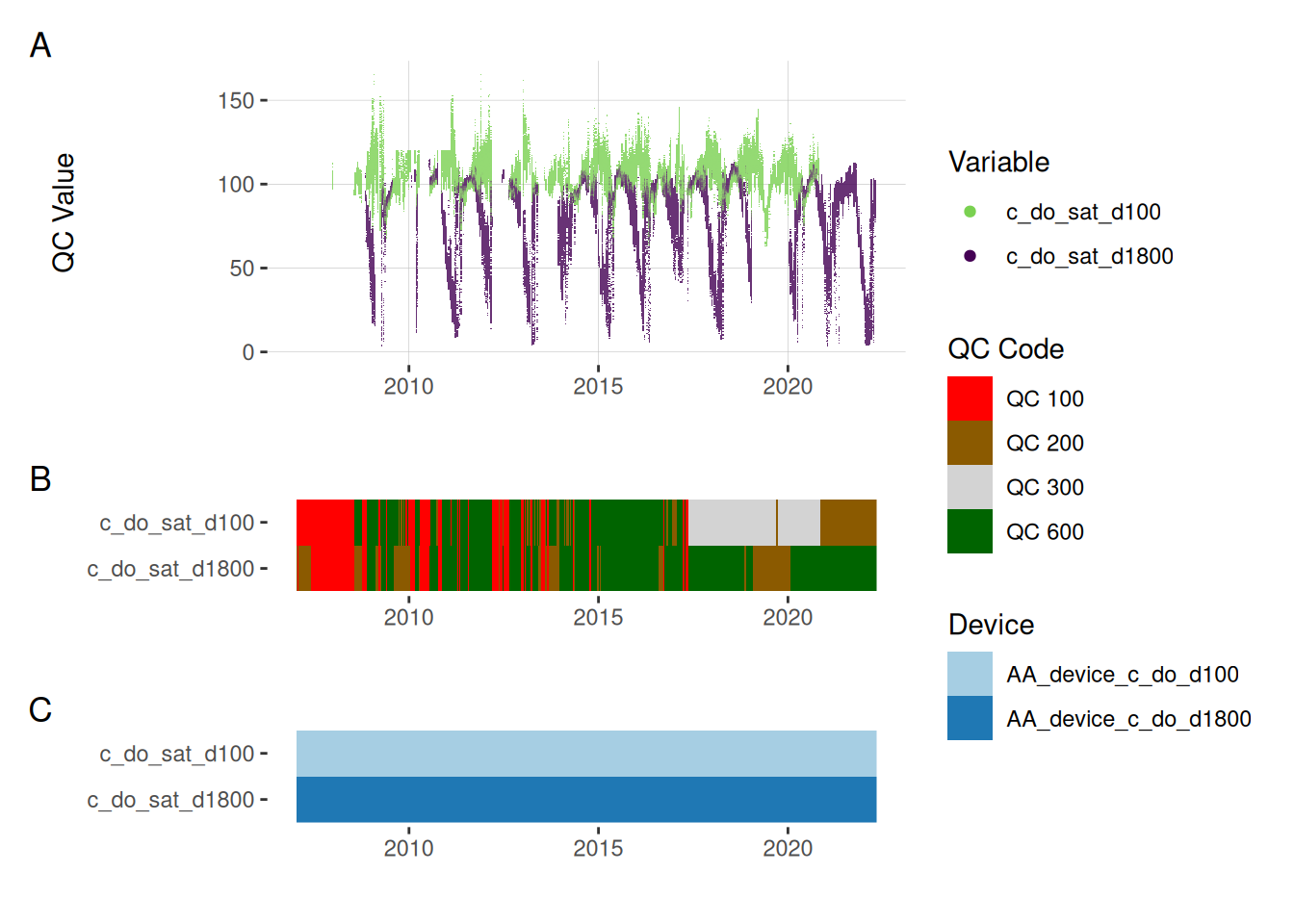Select the red QC 100 legend swatch
The image size is (1294, 924).
pos(970,398)
